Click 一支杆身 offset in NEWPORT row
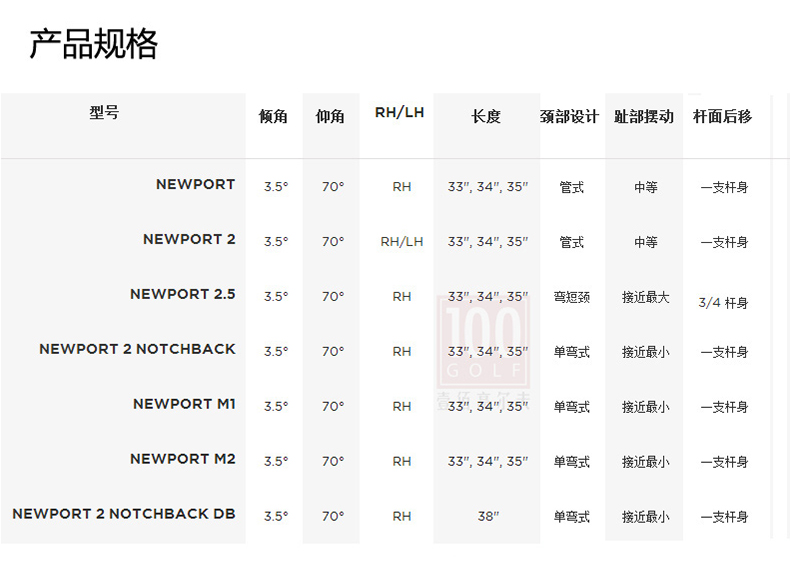The width and height of the screenshot is (790, 576). (725, 187)
